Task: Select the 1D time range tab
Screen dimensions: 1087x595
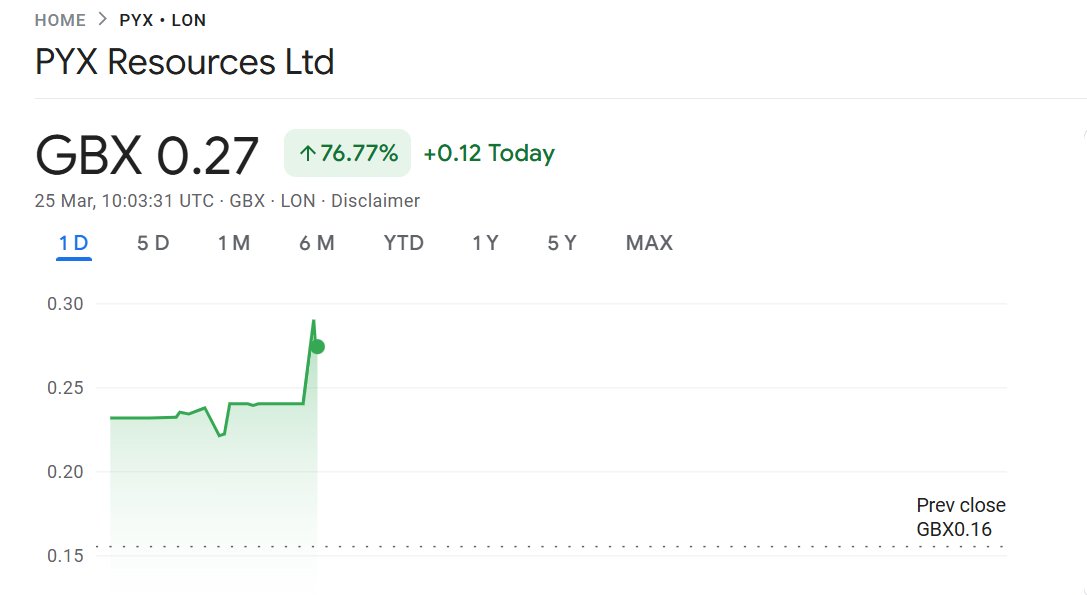Action: point(74,243)
